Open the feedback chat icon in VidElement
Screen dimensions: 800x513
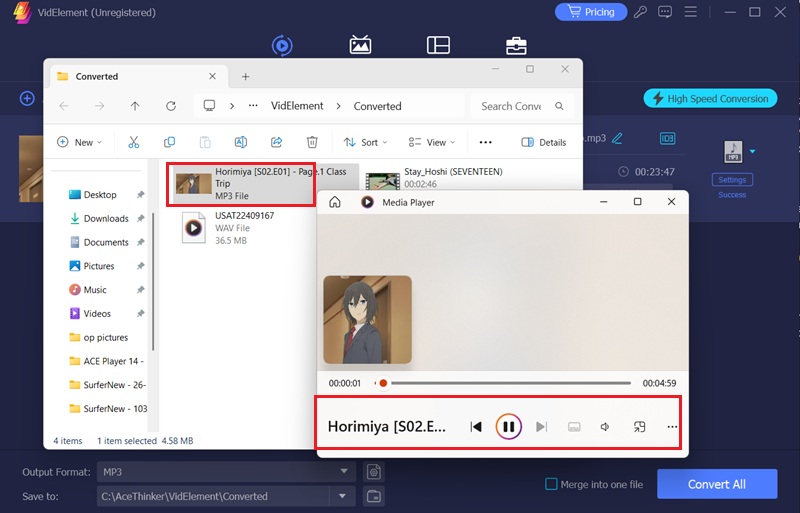[x=665, y=12]
